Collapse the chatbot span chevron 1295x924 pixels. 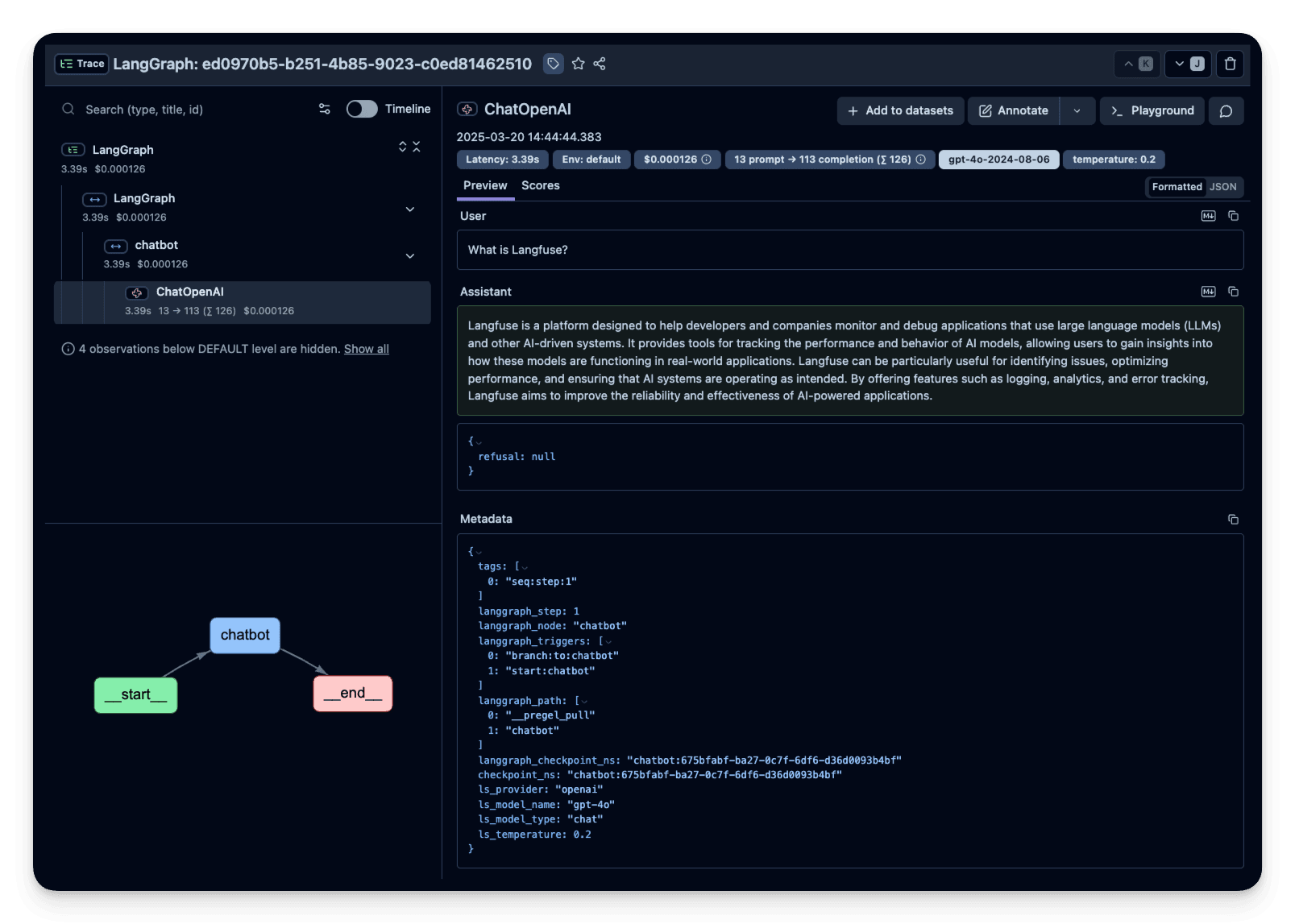click(410, 255)
